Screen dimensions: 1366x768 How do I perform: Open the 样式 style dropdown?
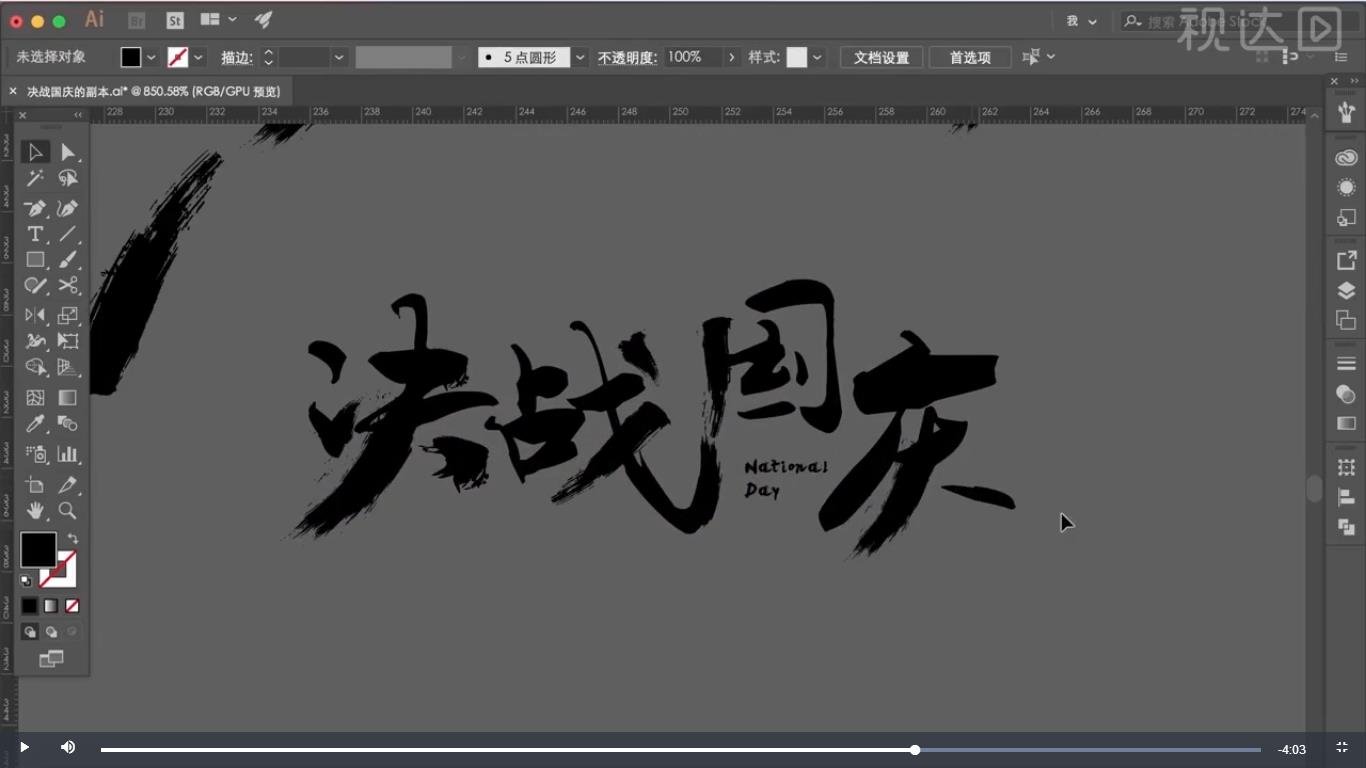pos(817,57)
